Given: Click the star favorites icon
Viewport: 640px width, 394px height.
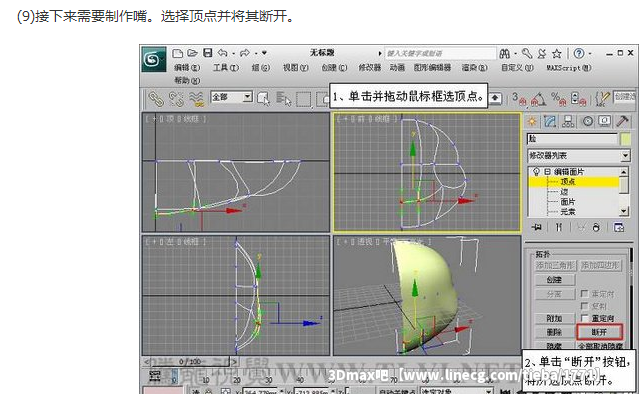Looking at the screenshot, I should [x=557, y=53].
